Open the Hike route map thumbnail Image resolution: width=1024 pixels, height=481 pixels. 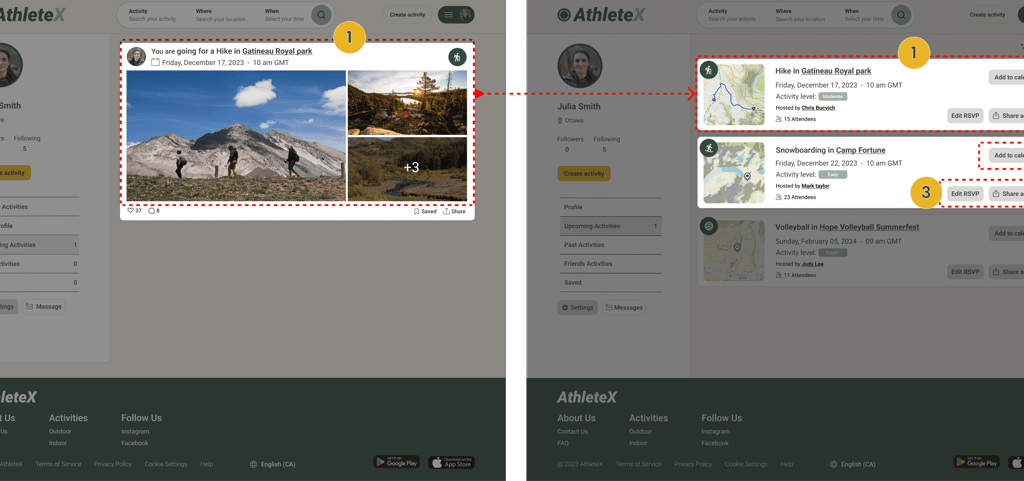[x=734, y=95]
